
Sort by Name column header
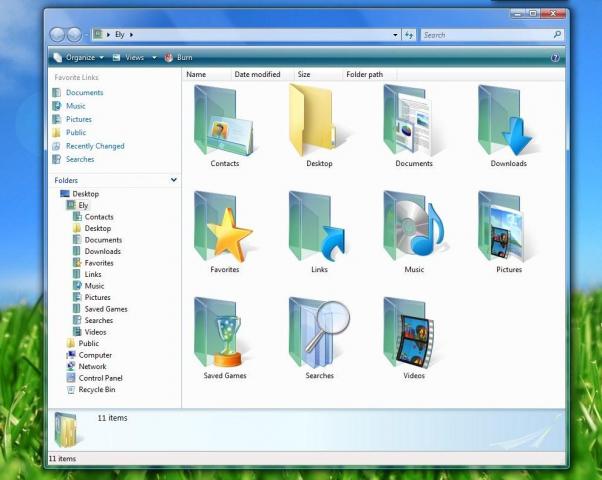point(207,74)
